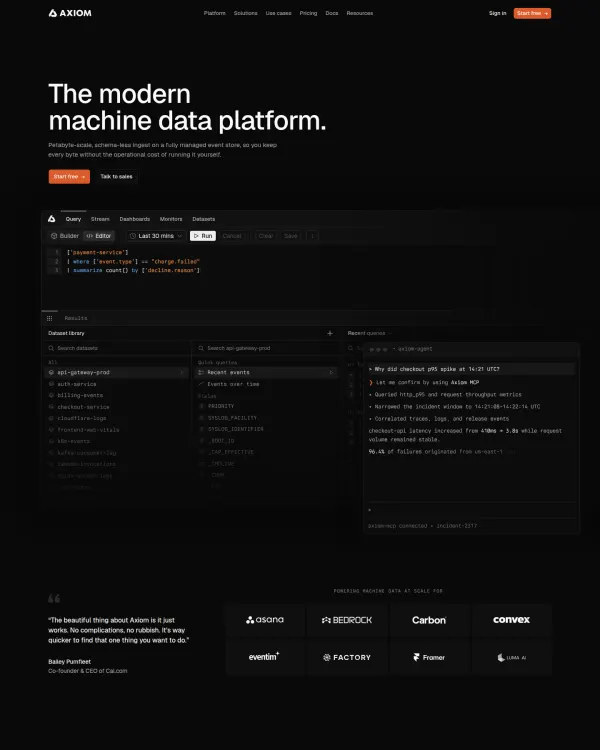
Task: Click the three-dot more options button near Save
Action: coord(312,236)
